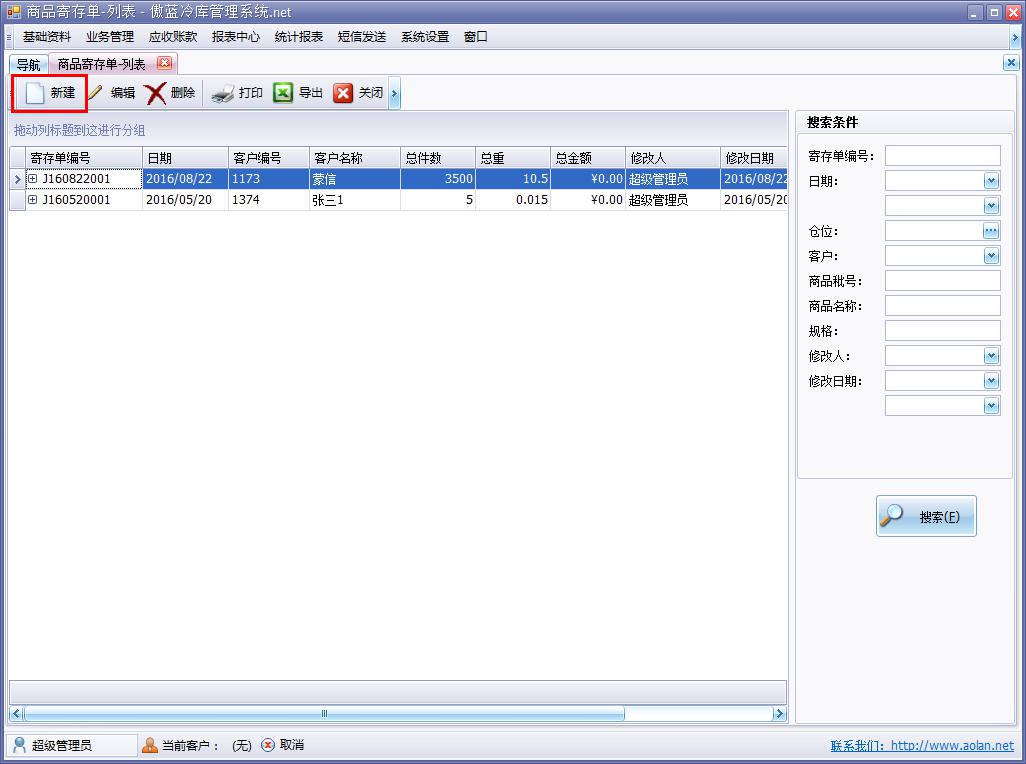Expand row J160520001 with plus sign
The image size is (1026, 764).
tap(32, 200)
